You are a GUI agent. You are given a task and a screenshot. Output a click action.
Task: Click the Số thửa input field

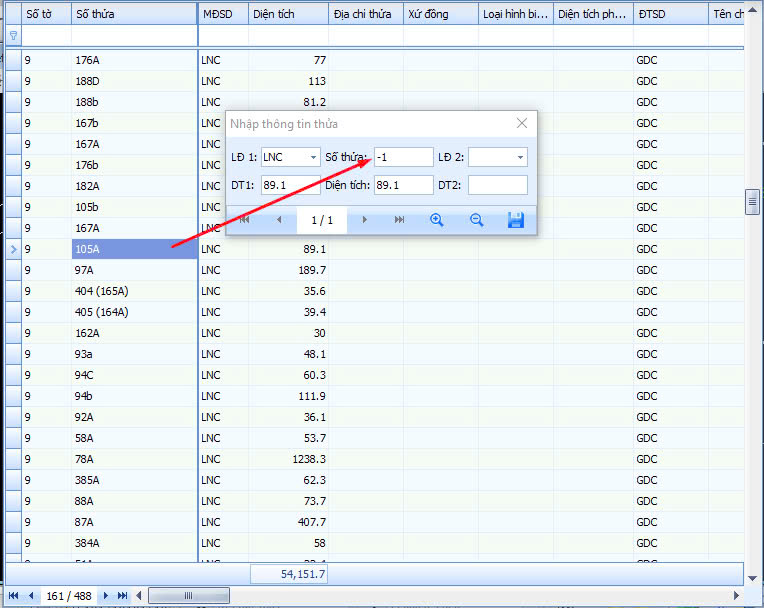pyautogui.click(x=403, y=157)
